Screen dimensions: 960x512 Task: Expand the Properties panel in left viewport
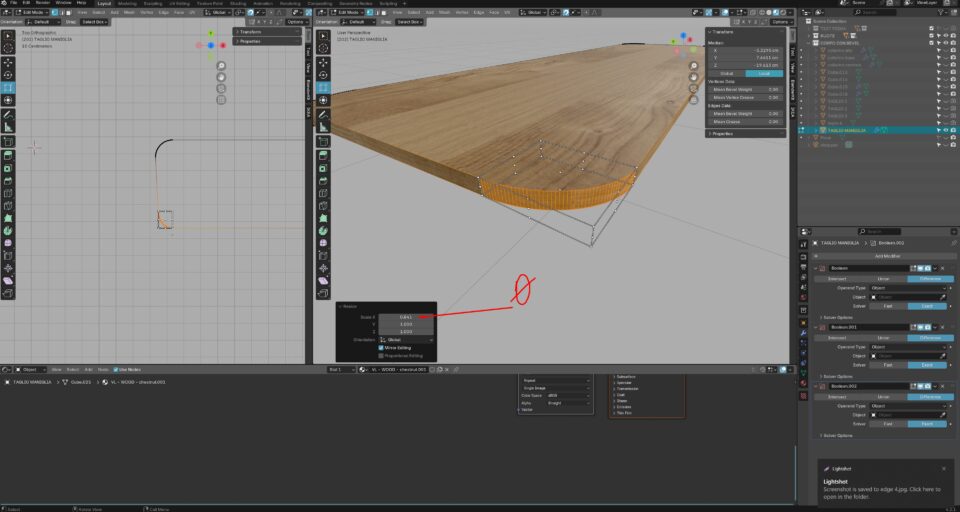250,41
